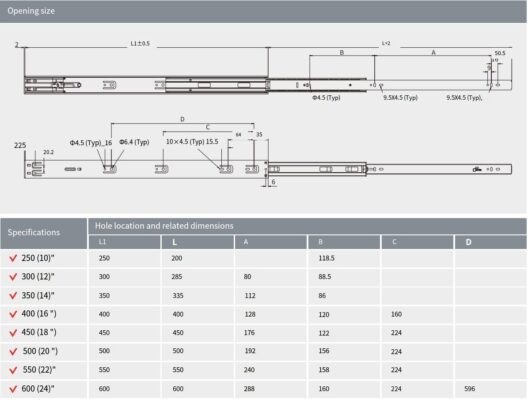Click the C value 224 in the 600 row
528x400 pixels.
pos(396,389)
